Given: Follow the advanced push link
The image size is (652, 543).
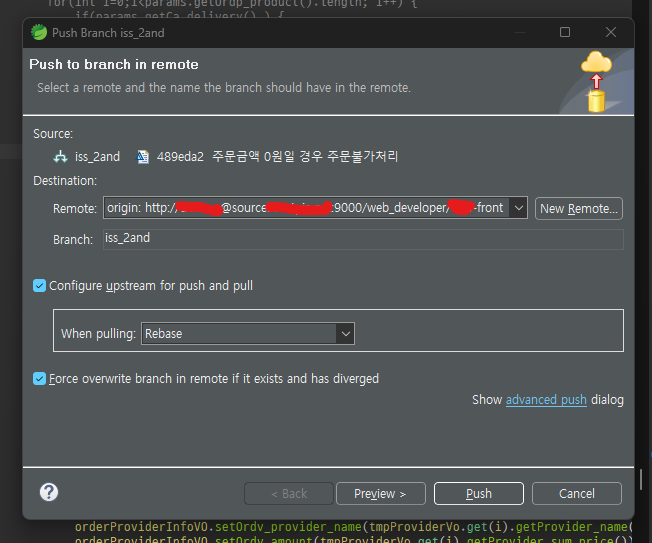Looking at the screenshot, I should [546, 400].
